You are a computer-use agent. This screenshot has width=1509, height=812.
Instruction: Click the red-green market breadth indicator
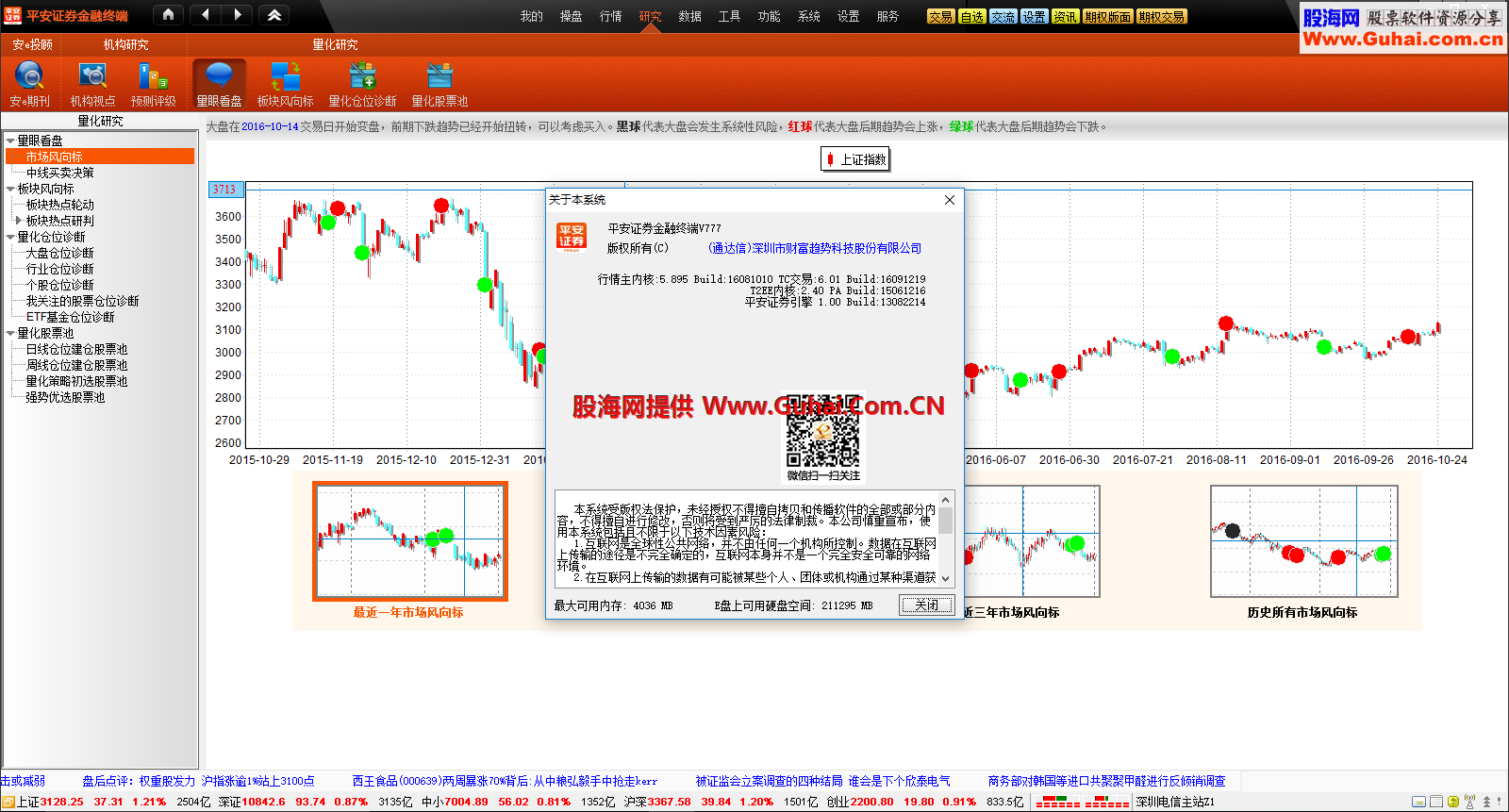[x=1082, y=802]
